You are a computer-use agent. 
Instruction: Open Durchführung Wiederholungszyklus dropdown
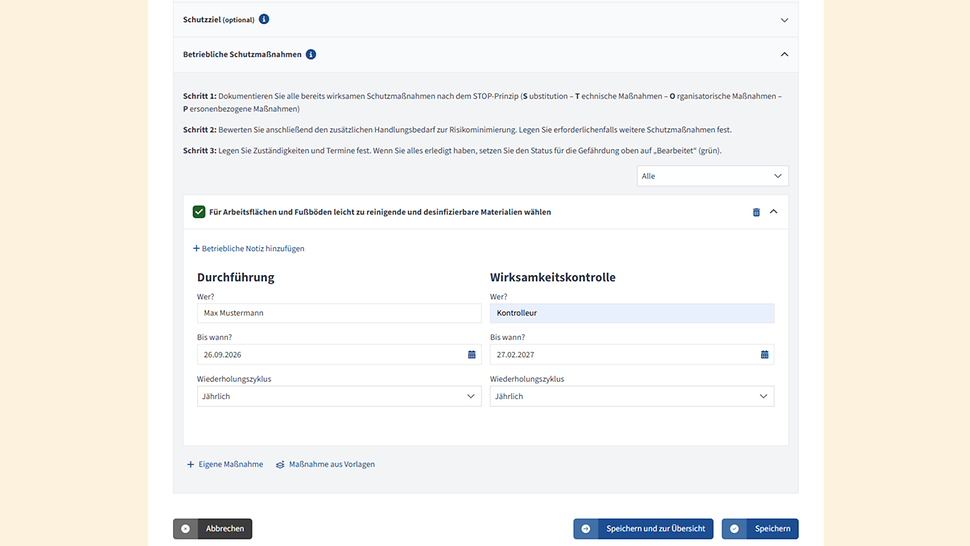339,396
